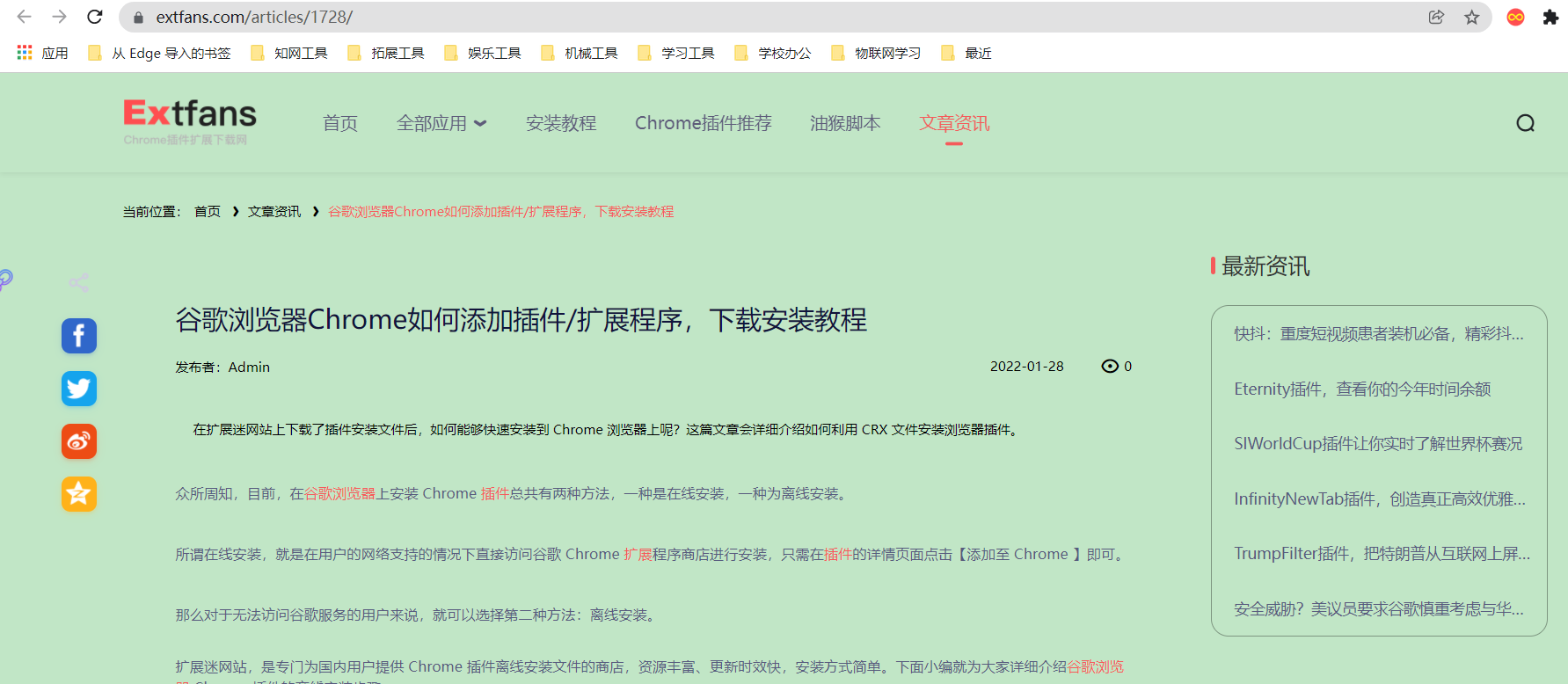
Task: Open the Extensions puzzle piece menu
Action: [1550, 17]
